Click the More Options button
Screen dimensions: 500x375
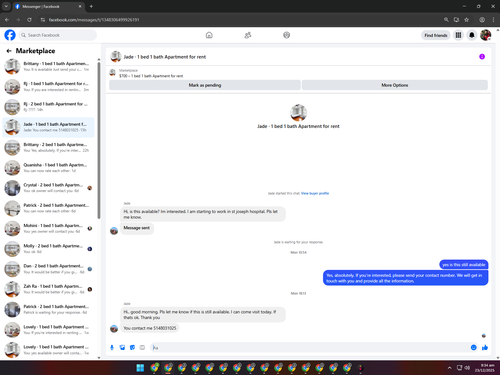point(395,85)
